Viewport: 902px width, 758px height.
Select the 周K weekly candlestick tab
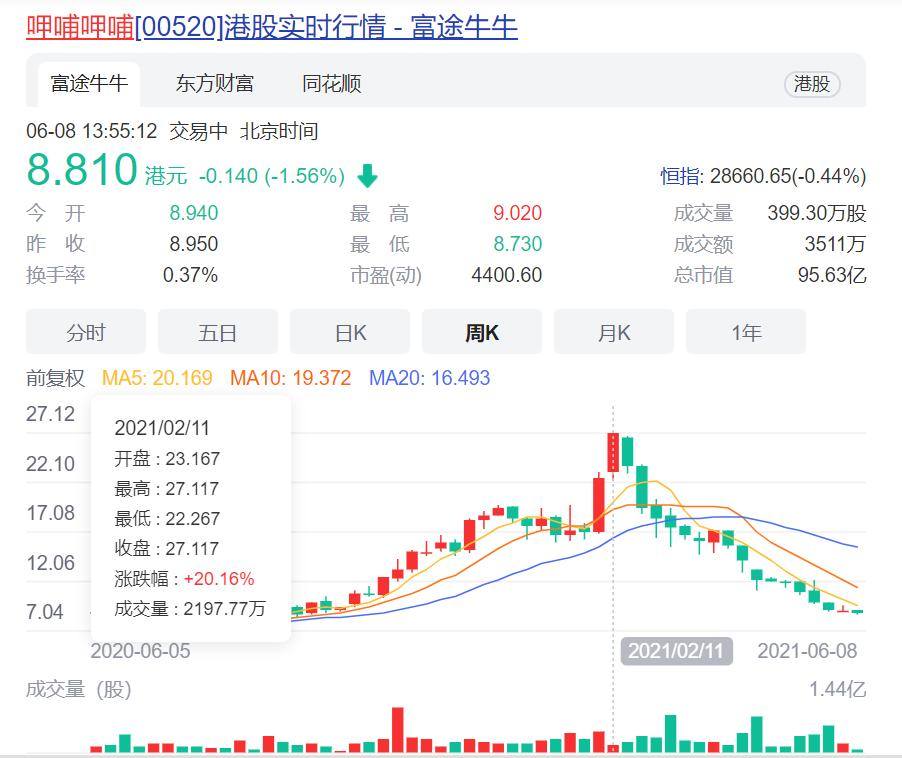click(482, 332)
